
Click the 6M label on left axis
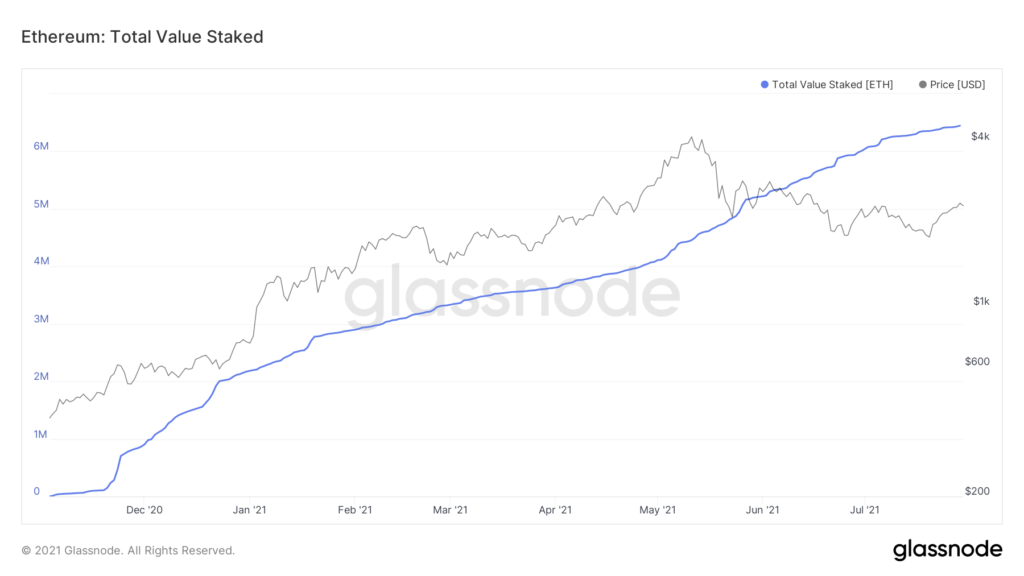pos(42,146)
